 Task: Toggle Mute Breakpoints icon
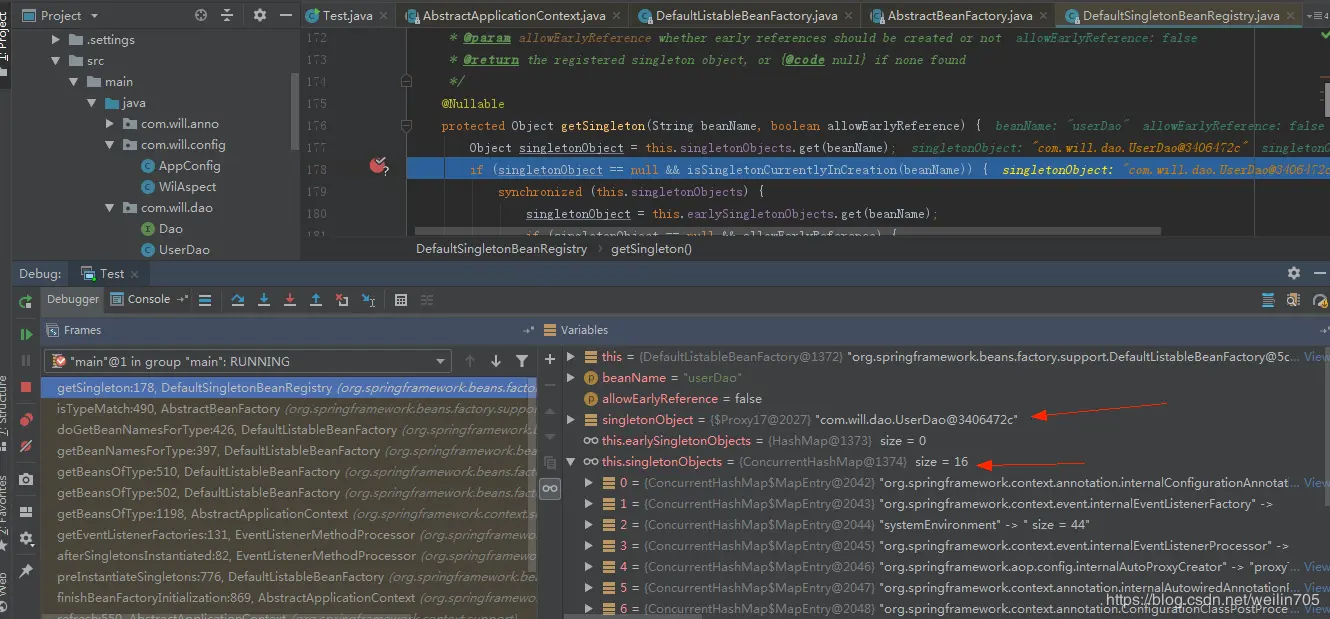pos(26,446)
